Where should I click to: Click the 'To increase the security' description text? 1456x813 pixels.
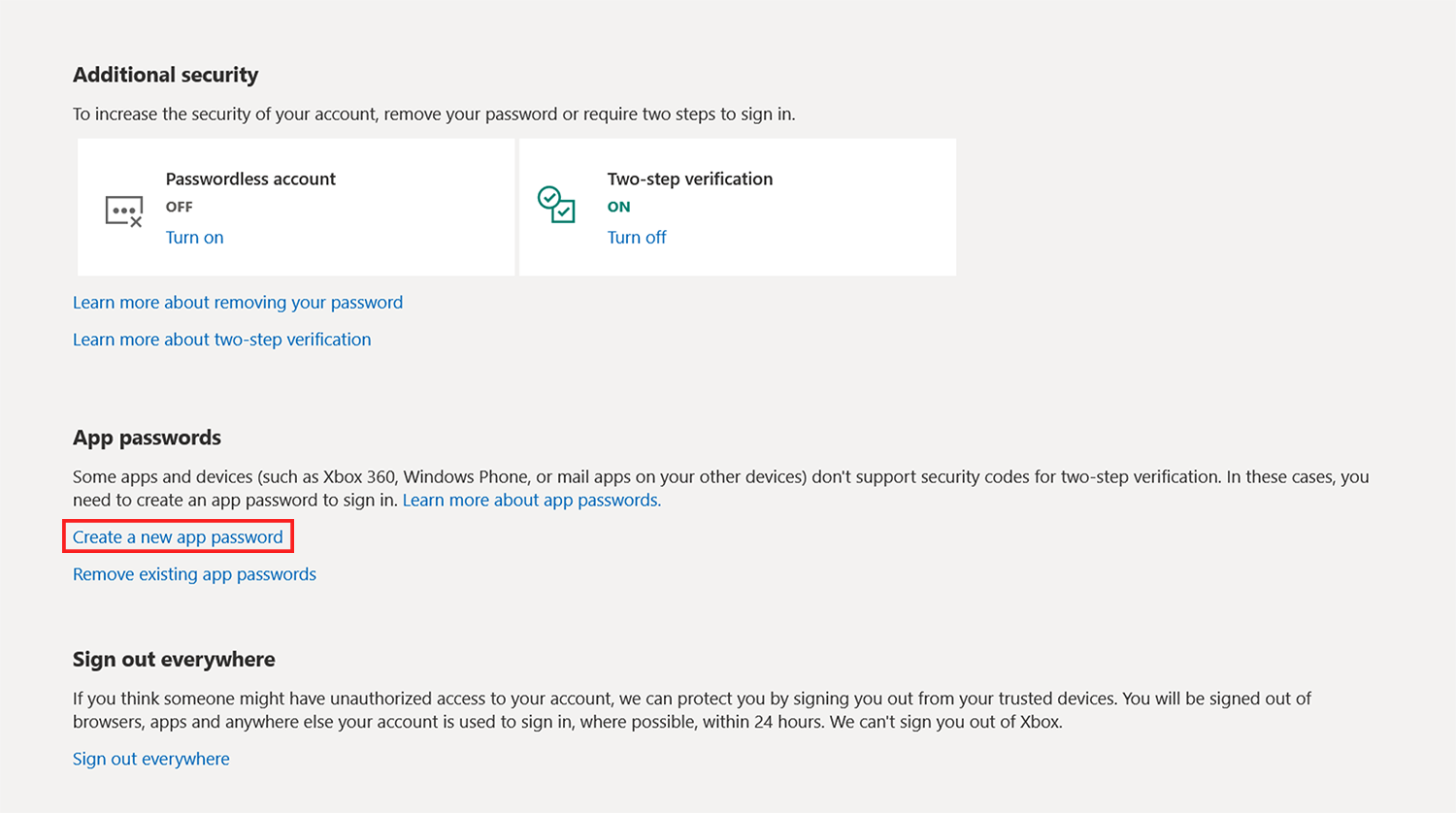click(434, 114)
